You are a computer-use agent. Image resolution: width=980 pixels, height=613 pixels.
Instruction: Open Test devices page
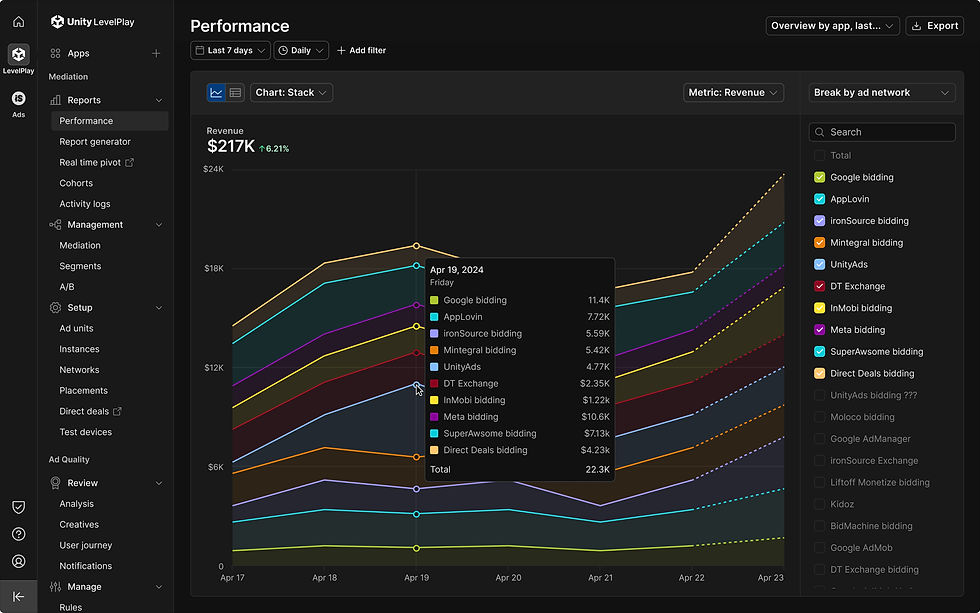coord(86,432)
